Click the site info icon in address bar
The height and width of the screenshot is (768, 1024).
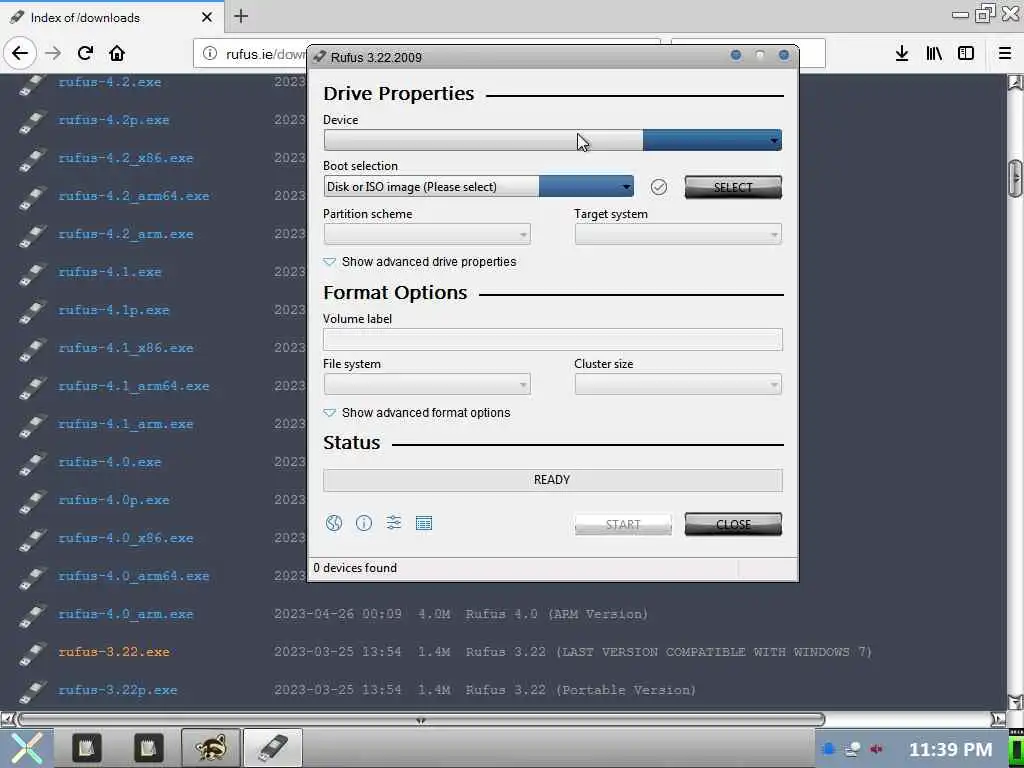pos(210,53)
